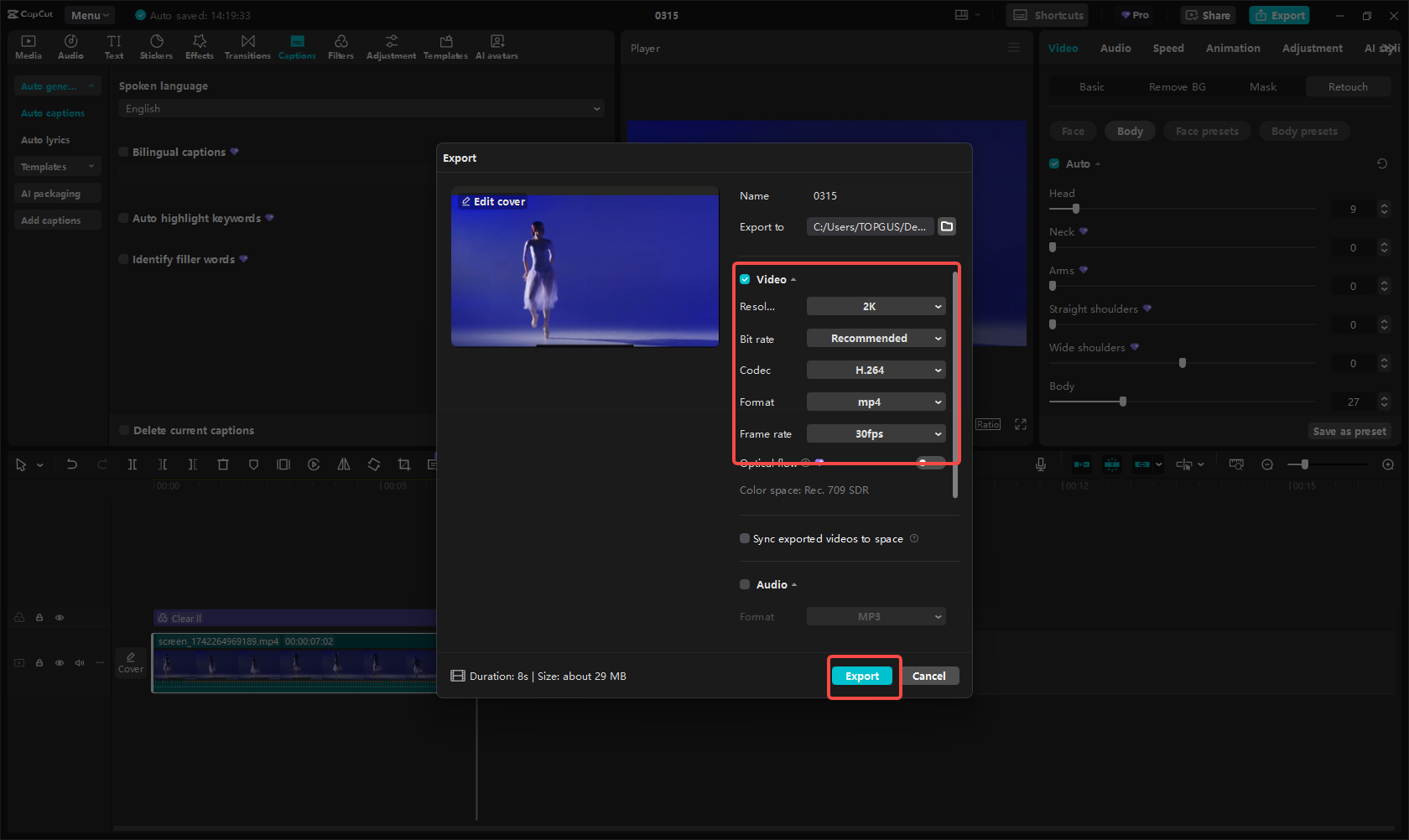Open the Transitions panel
Image resolution: width=1409 pixels, height=840 pixels.
pos(247,46)
